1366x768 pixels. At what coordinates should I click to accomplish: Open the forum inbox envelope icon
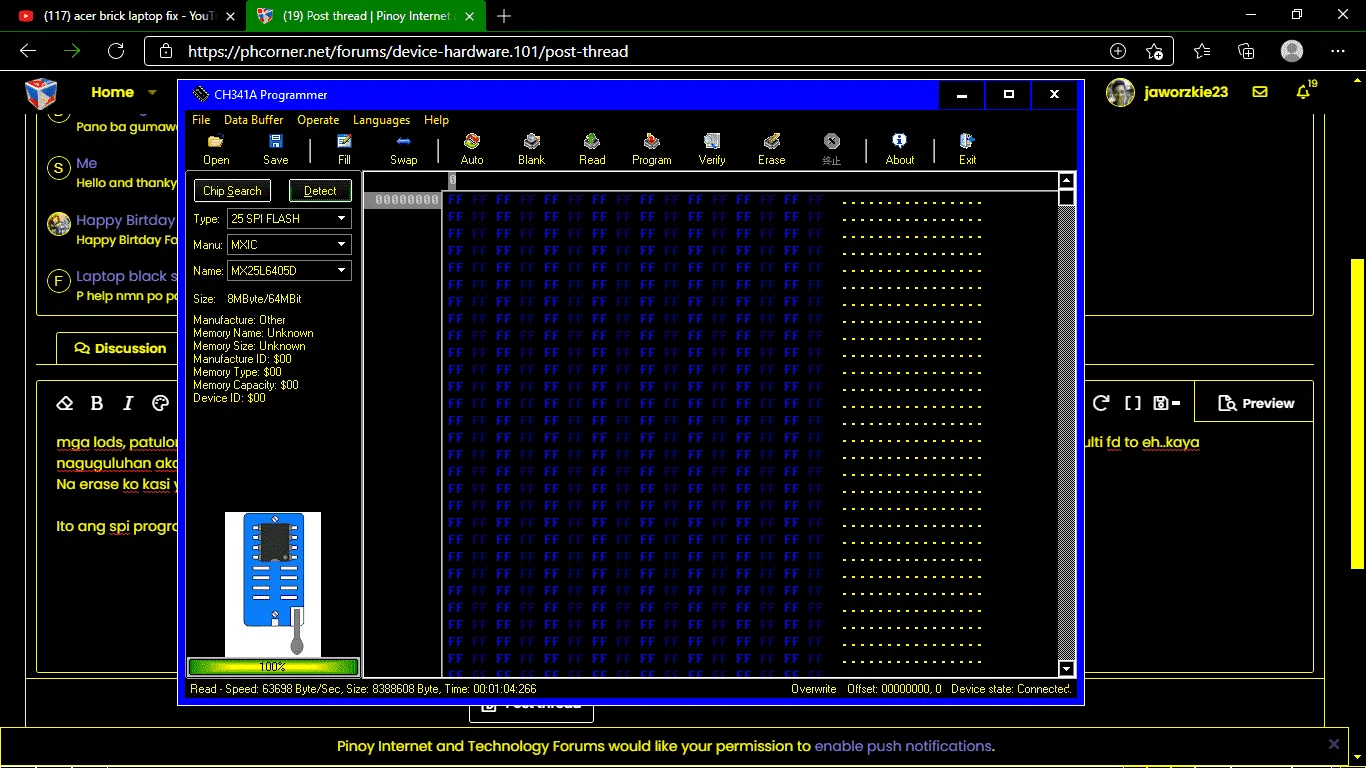click(1260, 92)
